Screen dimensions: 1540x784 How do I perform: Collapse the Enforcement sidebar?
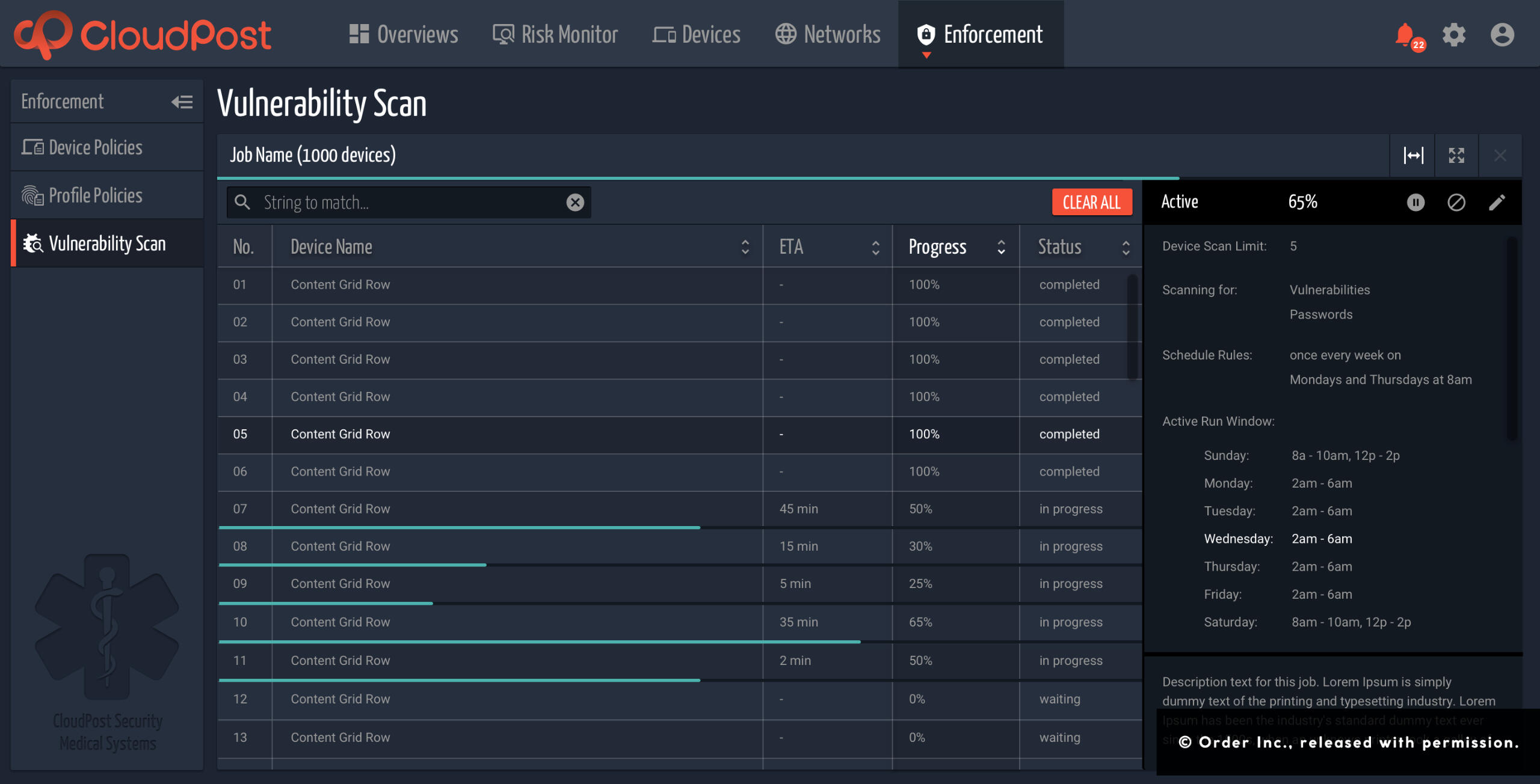tap(179, 102)
